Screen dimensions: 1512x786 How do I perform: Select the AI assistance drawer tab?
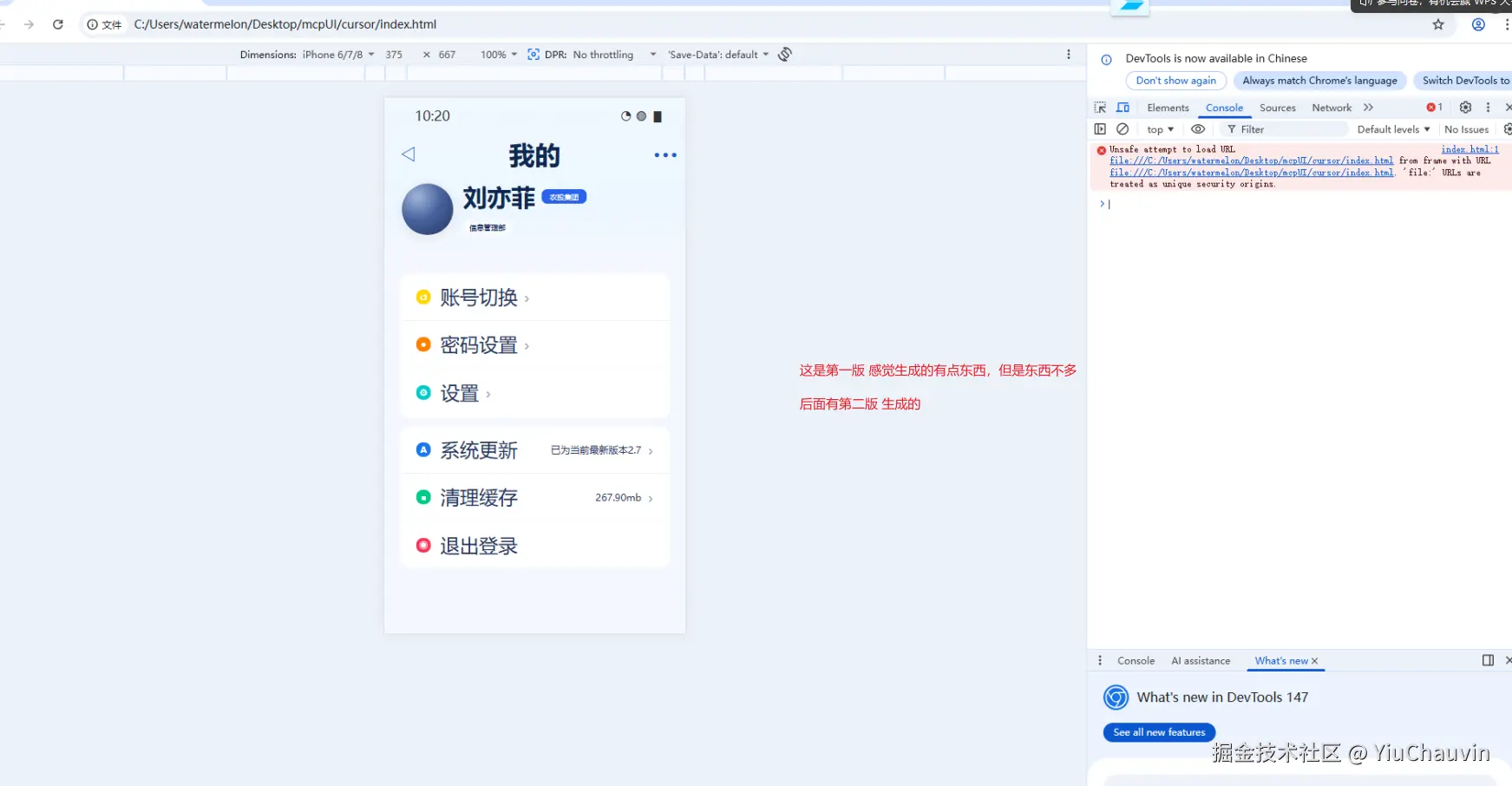point(1201,661)
